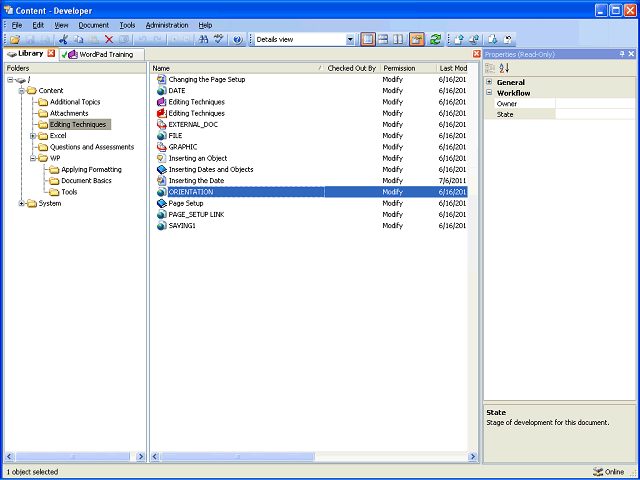Click the icon beside Changing the Page Setup
Viewport: 640px width, 480px height.
(x=162, y=80)
